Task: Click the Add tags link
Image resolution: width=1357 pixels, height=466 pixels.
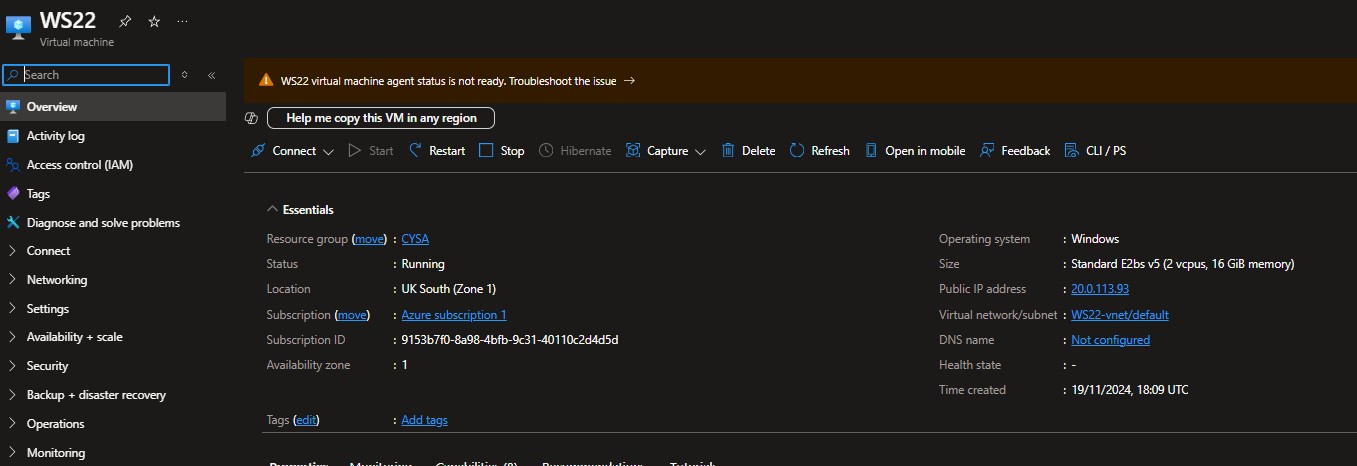Action: pos(425,420)
